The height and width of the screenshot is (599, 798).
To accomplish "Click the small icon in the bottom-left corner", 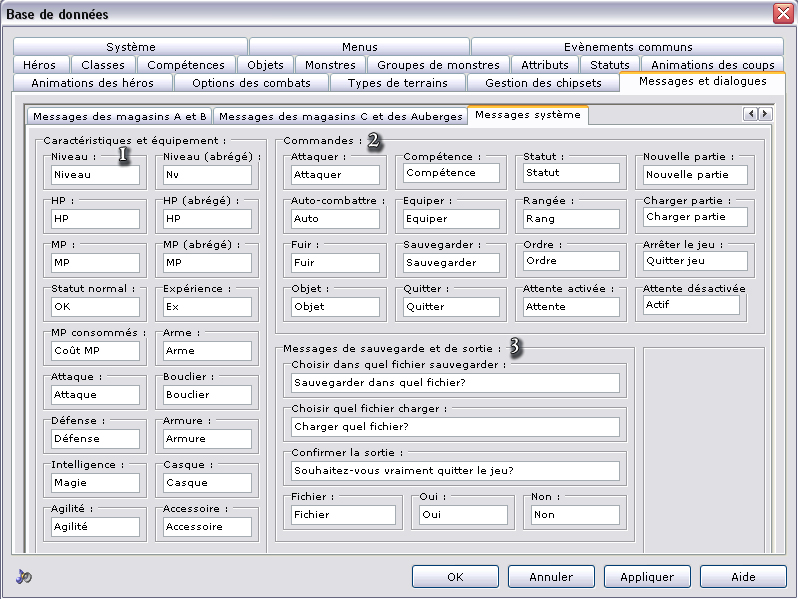I will click(24, 576).
